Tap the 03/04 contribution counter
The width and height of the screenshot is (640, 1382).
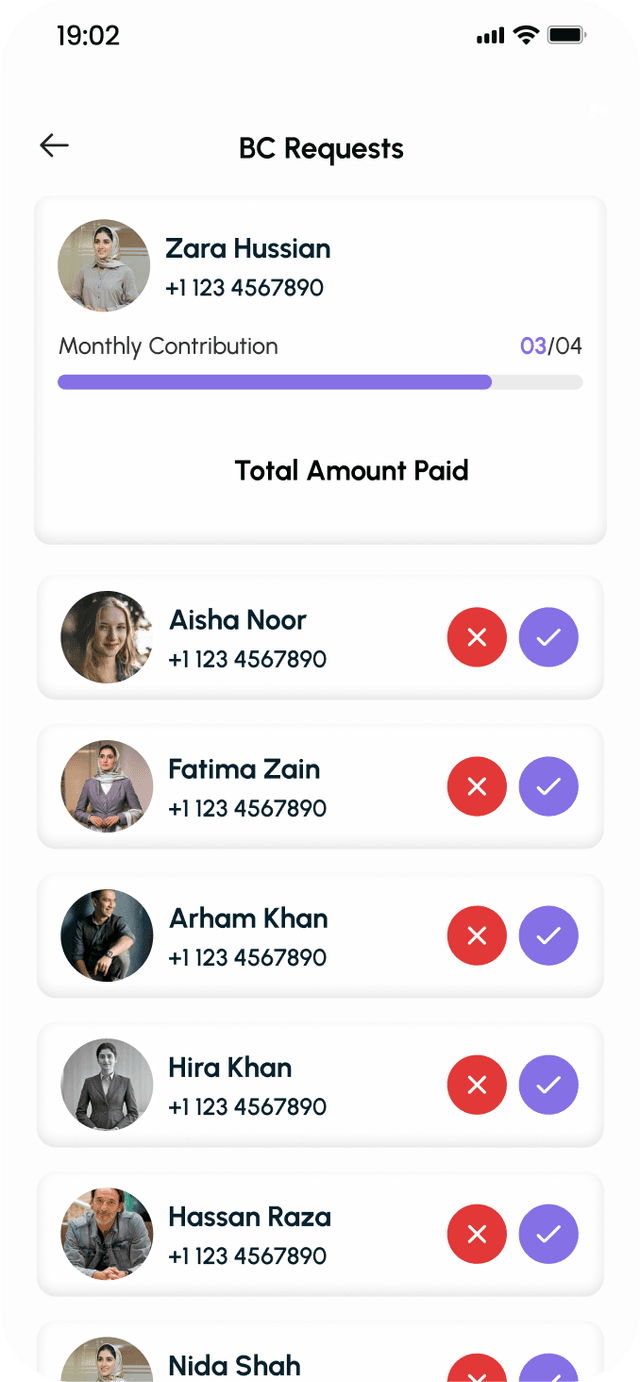point(551,346)
